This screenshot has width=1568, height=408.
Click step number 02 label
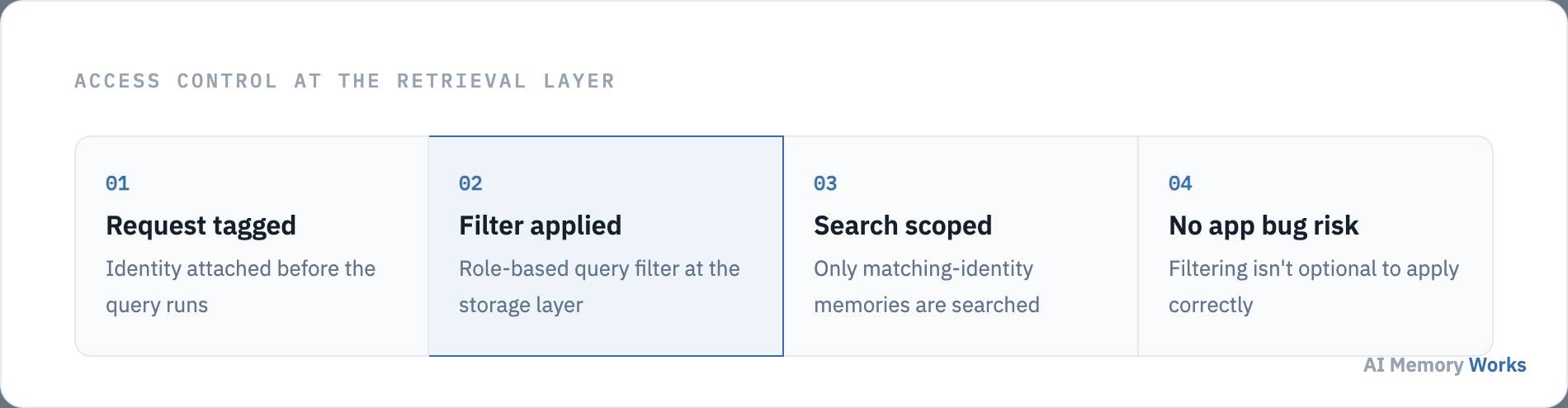tap(470, 183)
